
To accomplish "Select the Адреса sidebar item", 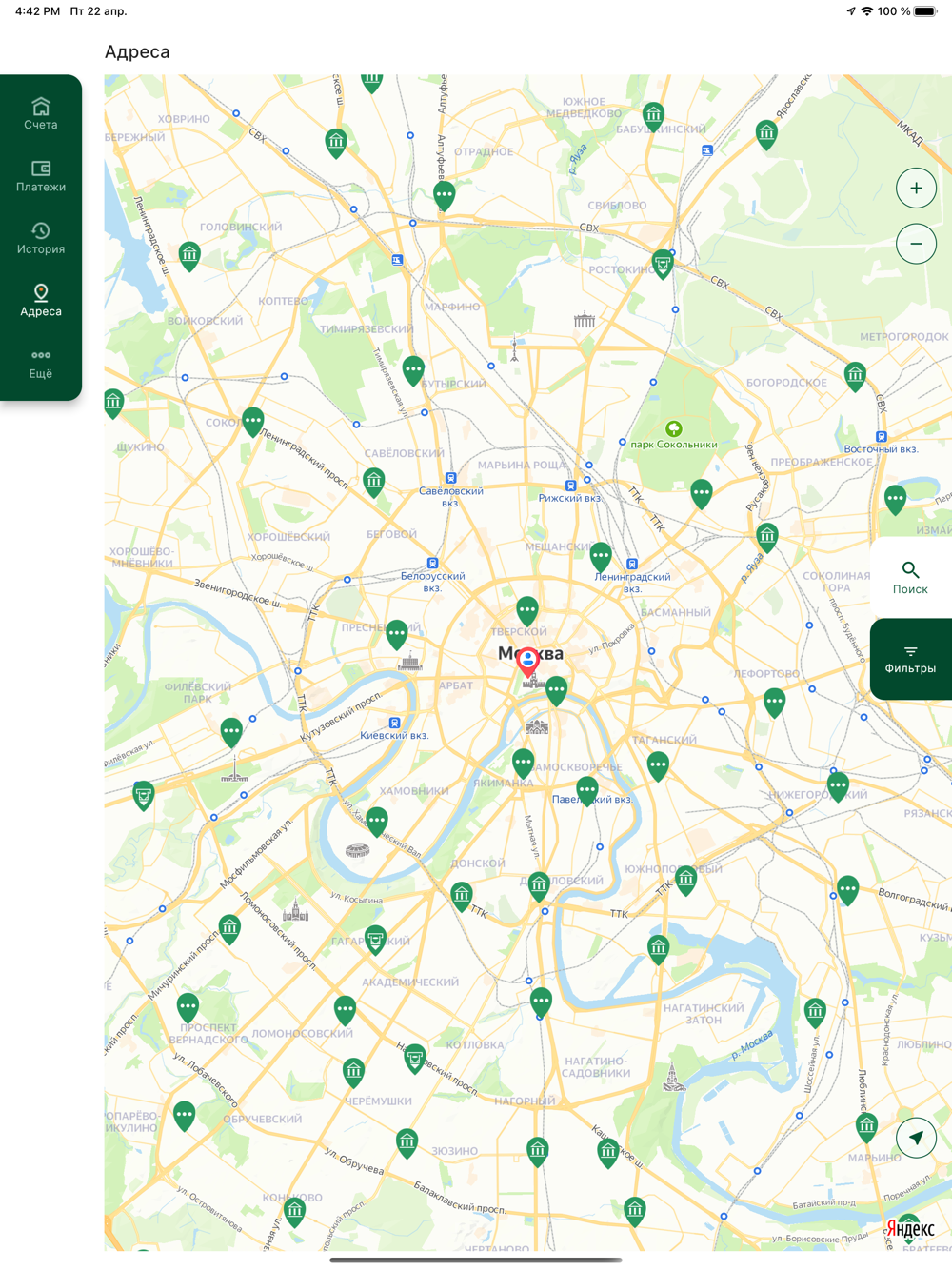I will (x=41, y=300).
